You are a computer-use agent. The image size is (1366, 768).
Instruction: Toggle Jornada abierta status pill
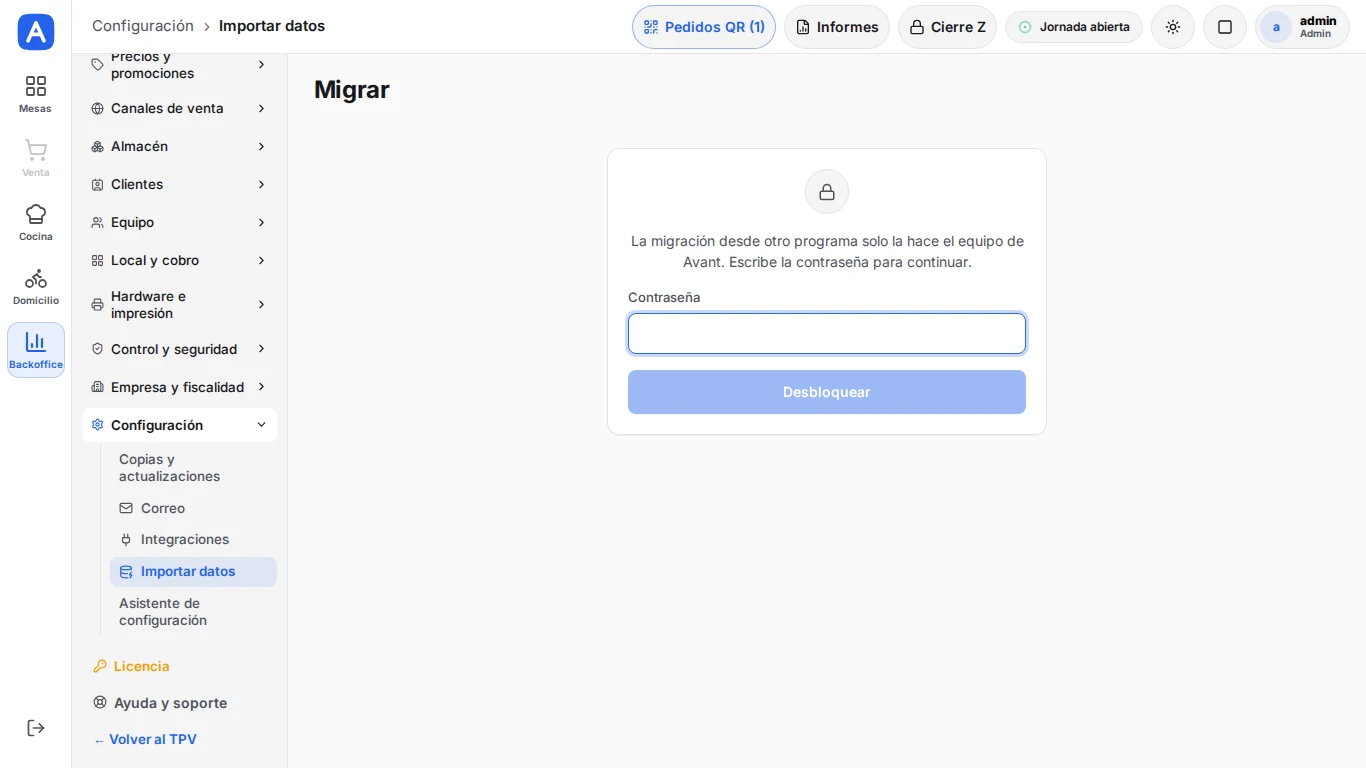(x=1074, y=27)
